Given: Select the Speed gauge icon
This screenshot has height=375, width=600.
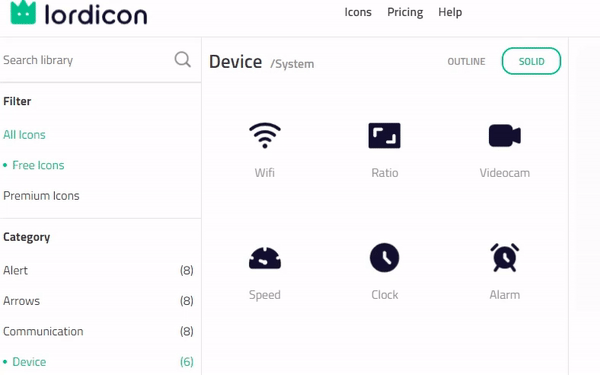Looking at the screenshot, I should pos(265,258).
